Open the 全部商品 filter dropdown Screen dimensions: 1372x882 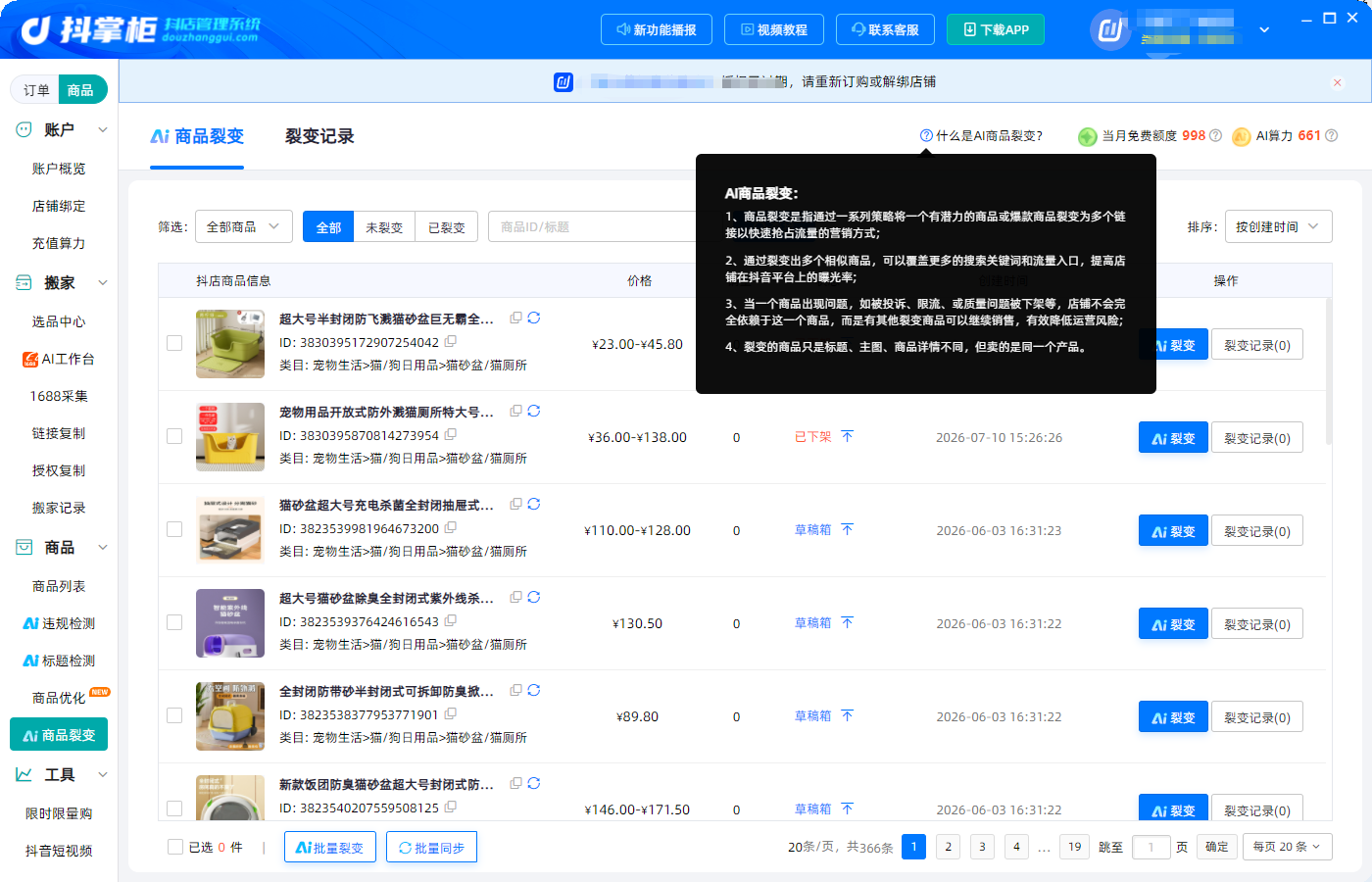pos(244,226)
